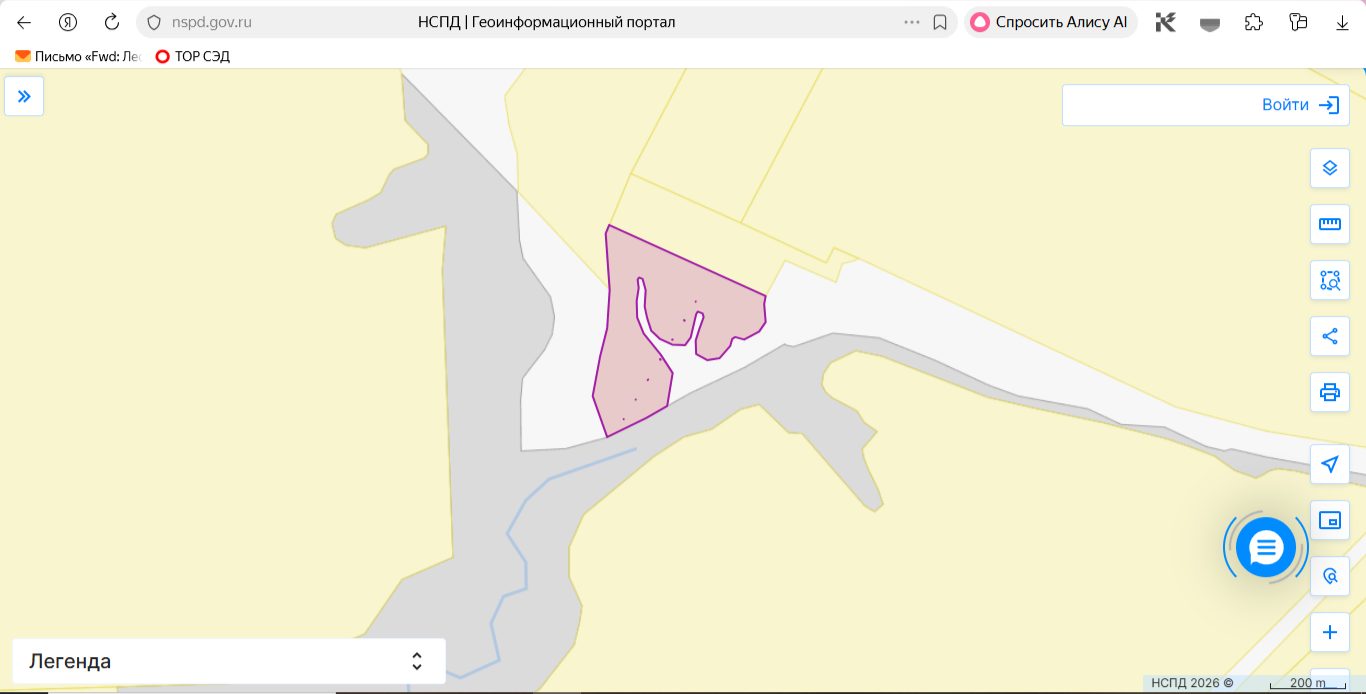Zoom in with the plus button
Screen dimensions: 1366x694
point(1330,632)
